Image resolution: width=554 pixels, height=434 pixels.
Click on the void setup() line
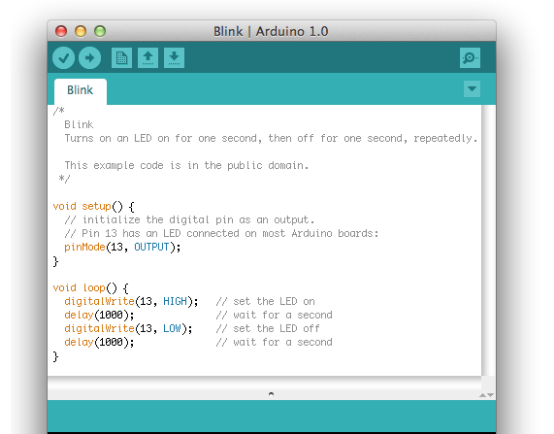93,206
